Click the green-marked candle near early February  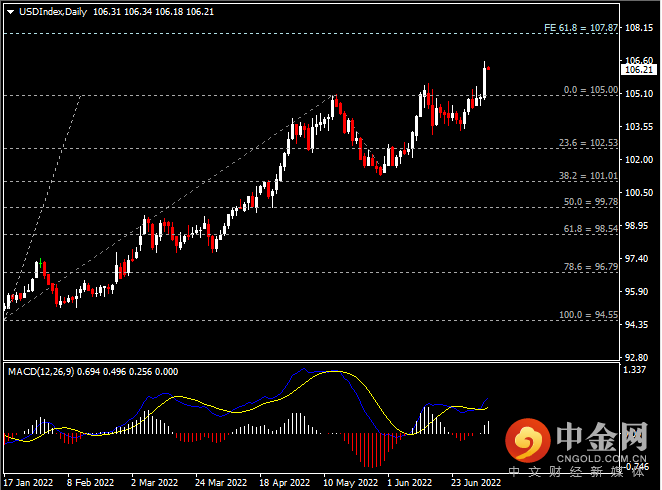(x=40, y=263)
